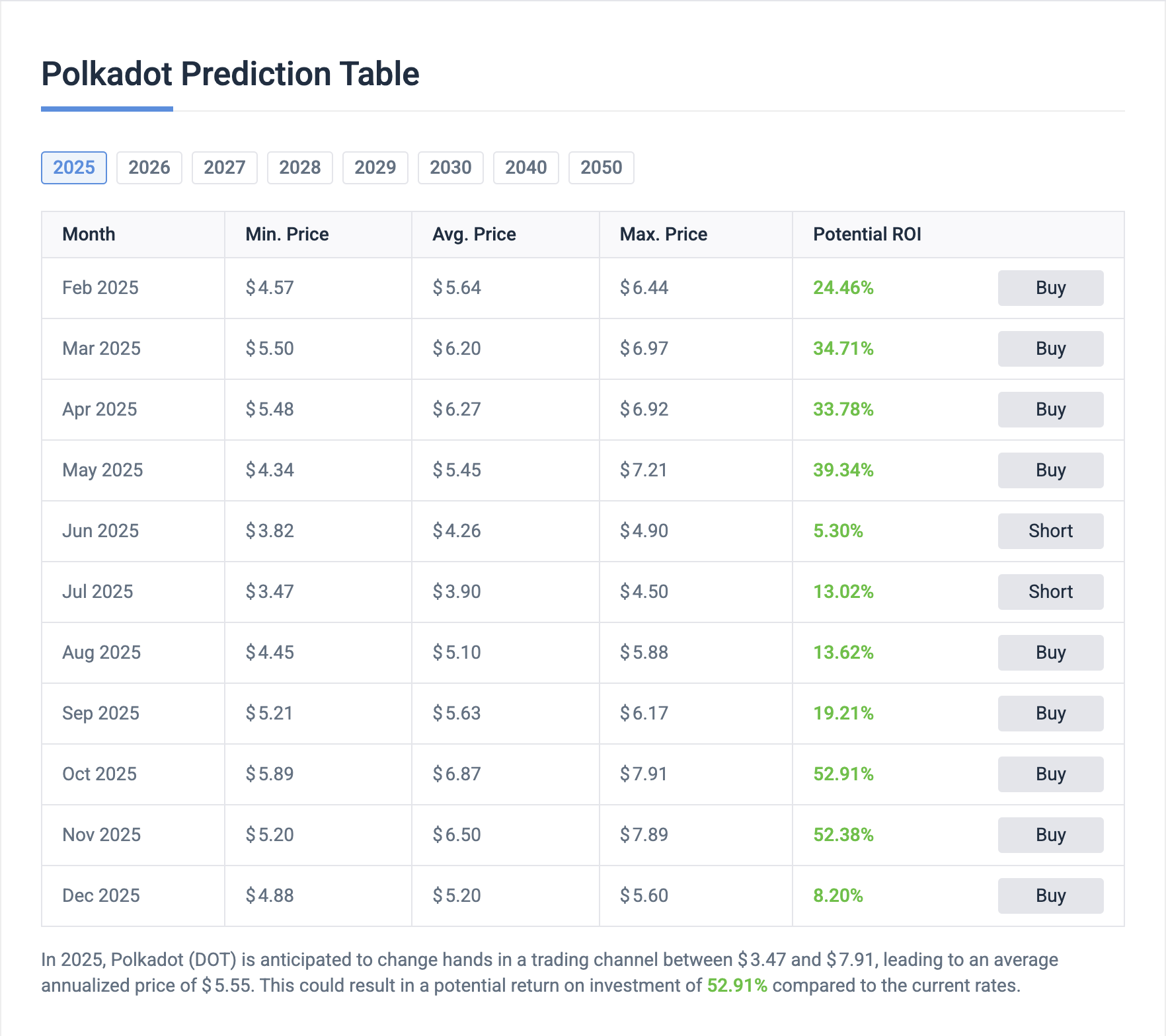Screen dimensions: 1166x1036
Task: Click the 39.34% ROI value
Action: [843, 470]
